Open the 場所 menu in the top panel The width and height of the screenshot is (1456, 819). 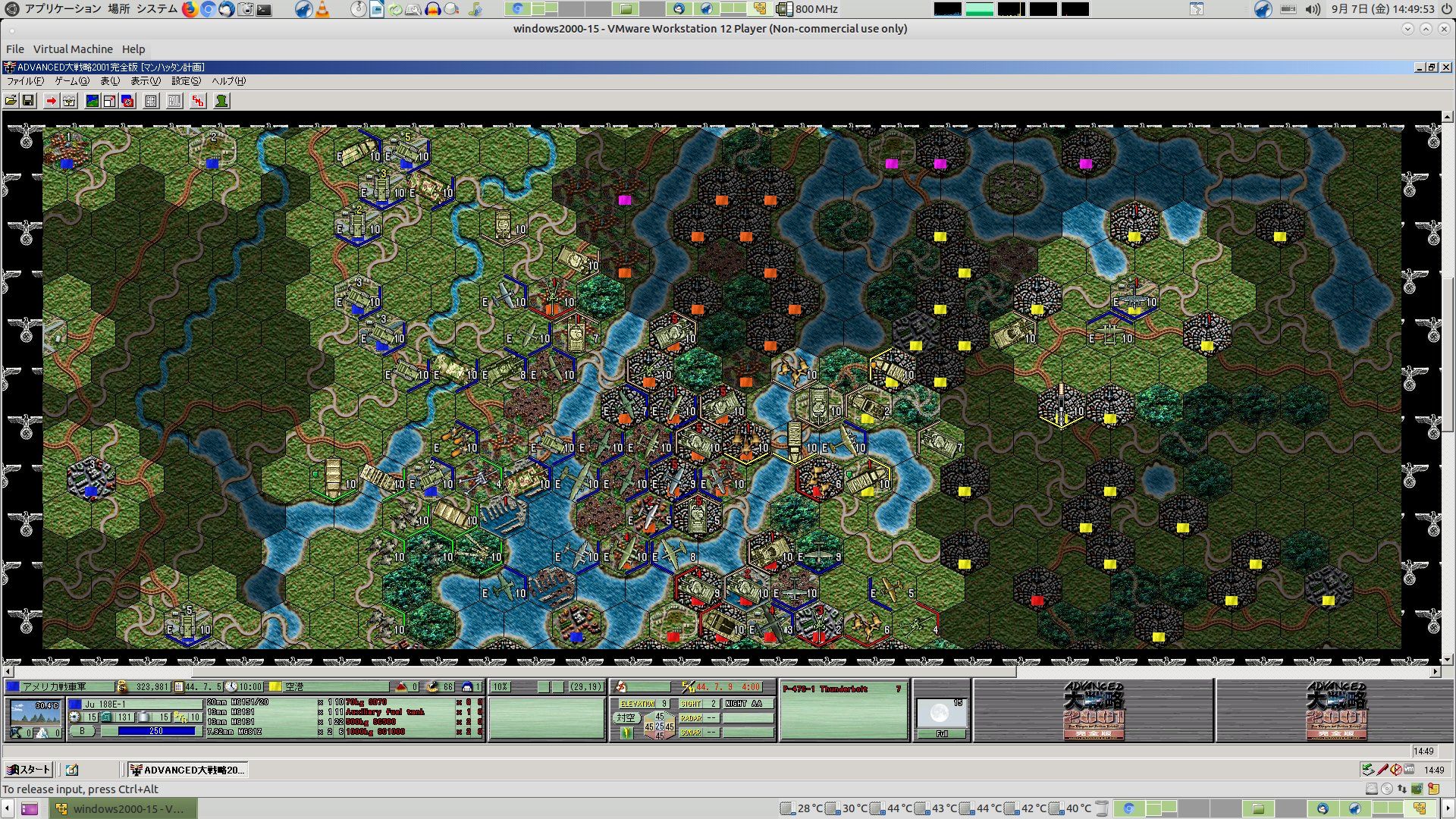(x=118, y=9)
